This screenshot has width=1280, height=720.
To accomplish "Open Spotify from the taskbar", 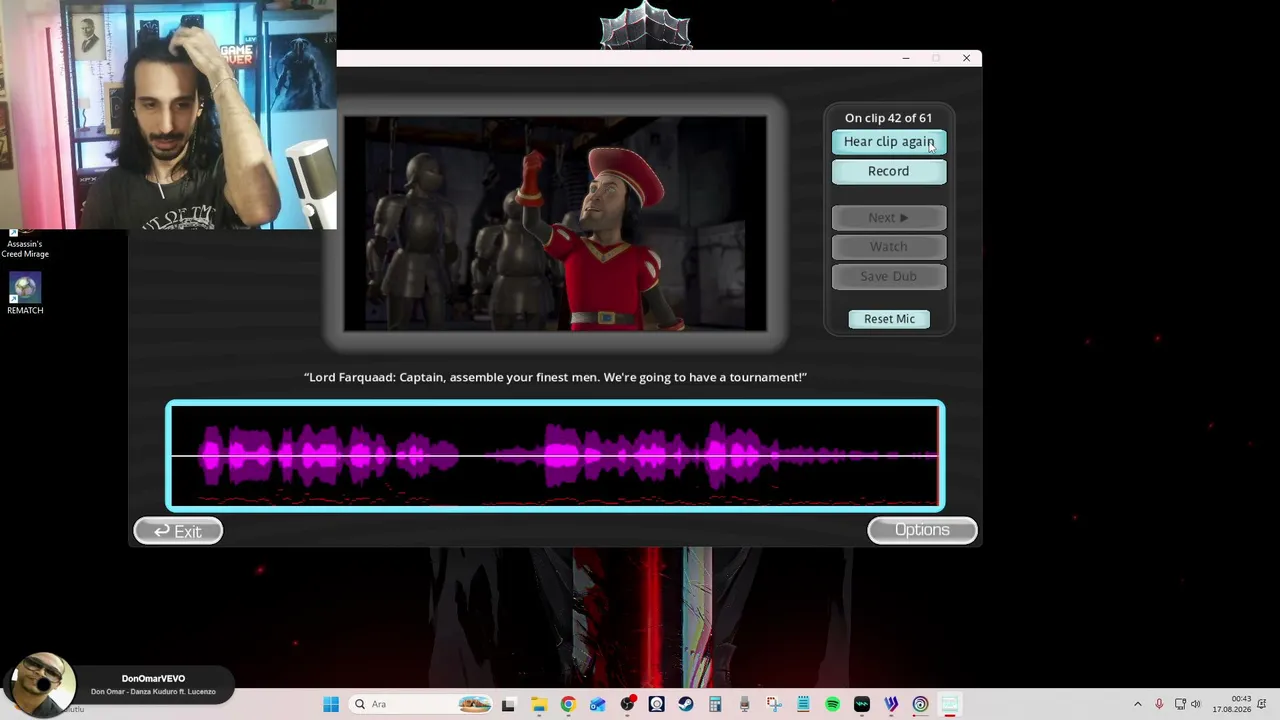I will [x=832, y=704].
